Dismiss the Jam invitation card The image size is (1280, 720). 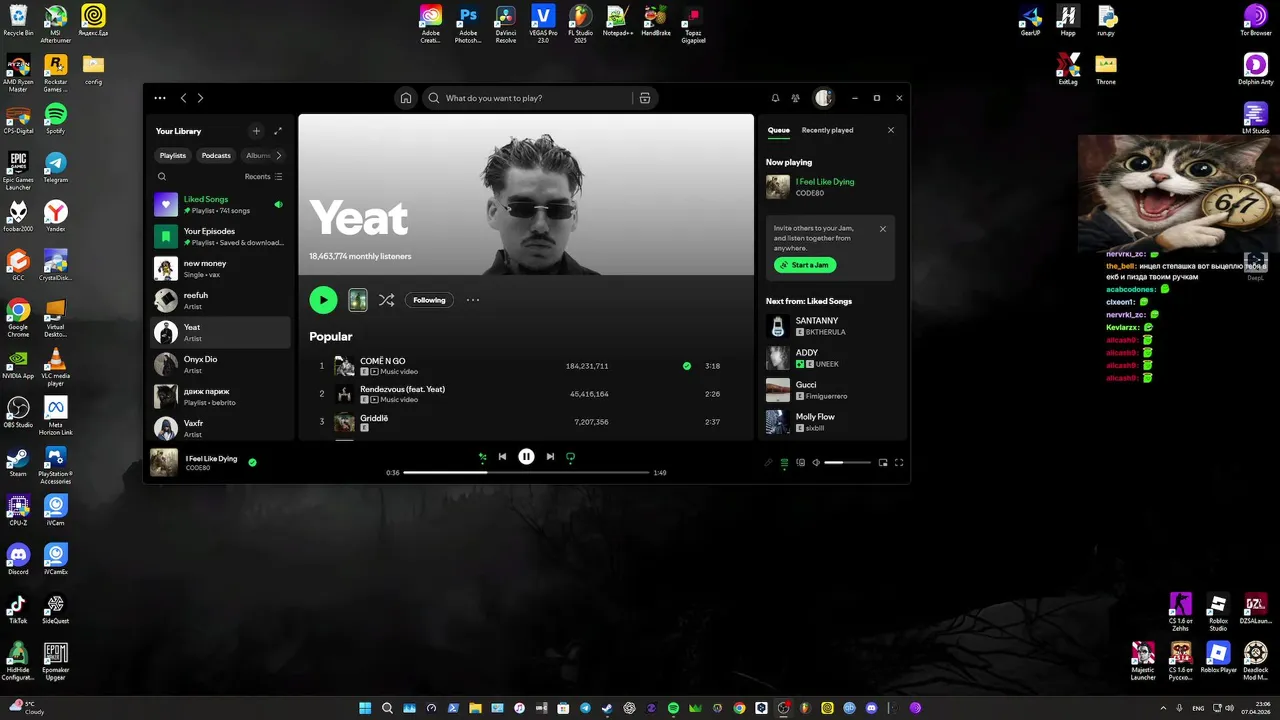pos(883,229)
